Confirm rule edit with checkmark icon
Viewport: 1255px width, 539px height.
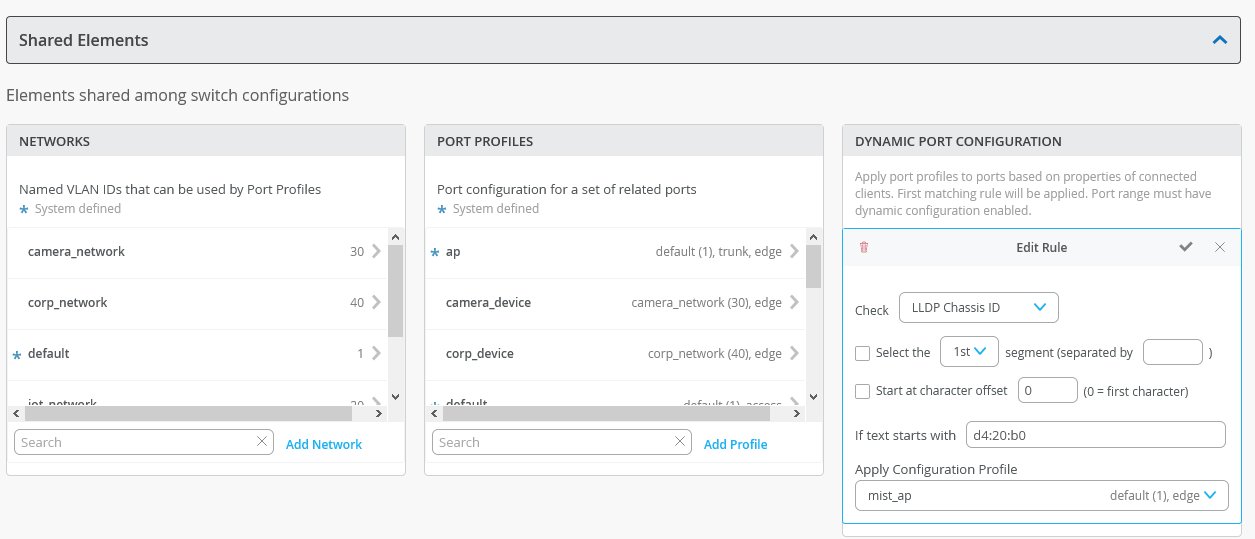1186,247
